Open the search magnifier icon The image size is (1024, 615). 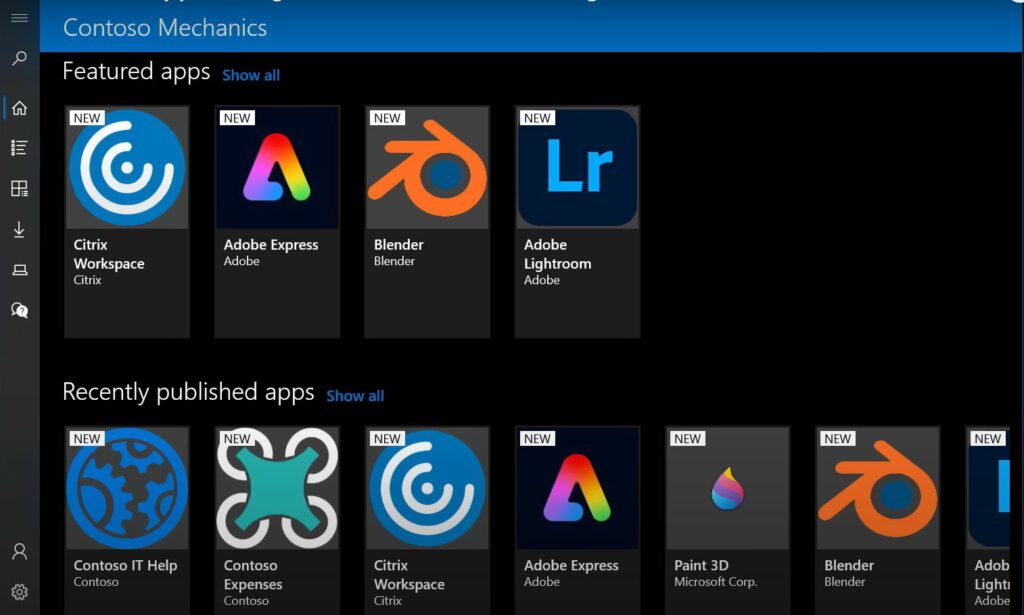point(20,58)
